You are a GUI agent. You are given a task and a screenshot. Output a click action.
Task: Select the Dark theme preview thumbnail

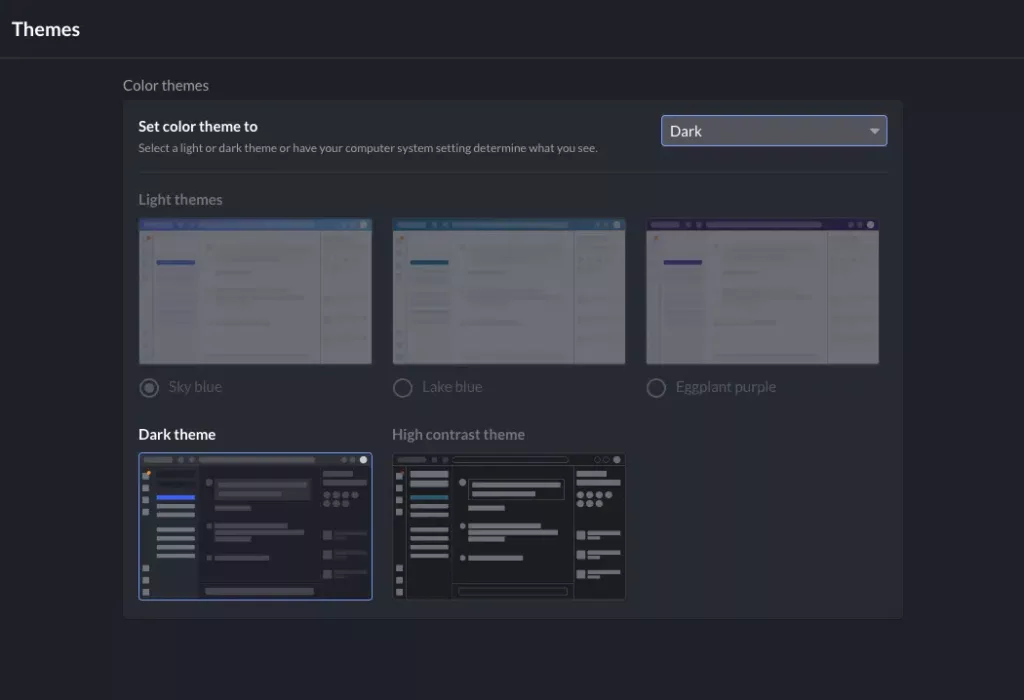click(x=255, y=526)
